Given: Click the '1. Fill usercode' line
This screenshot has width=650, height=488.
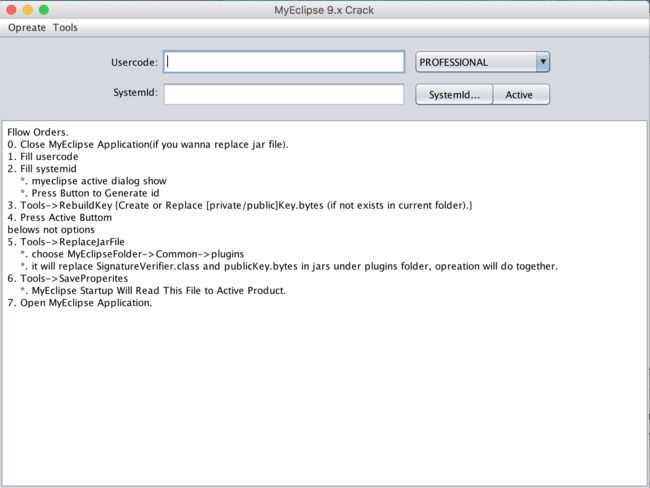Looking at the screenshot, I should 43,157.
